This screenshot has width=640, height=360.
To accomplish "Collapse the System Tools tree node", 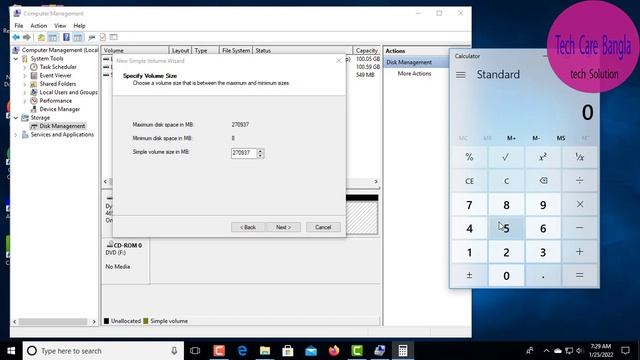I will tap(16, 59).
